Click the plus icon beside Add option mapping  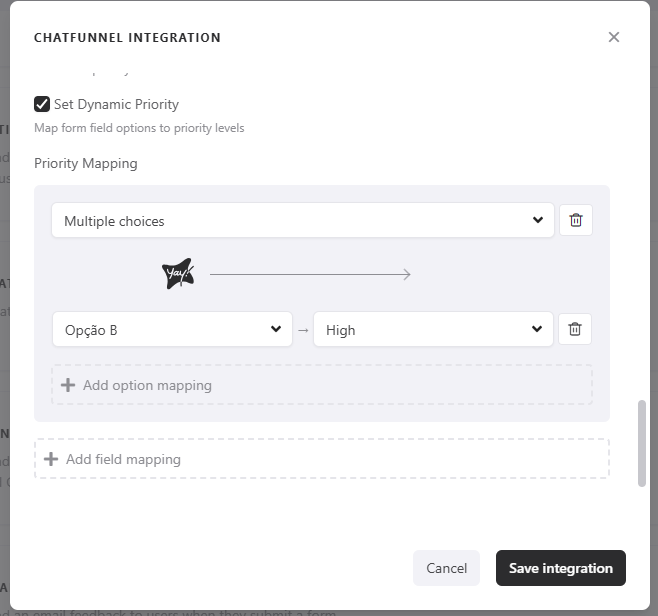pyautogui.click(x=68, y=385)
